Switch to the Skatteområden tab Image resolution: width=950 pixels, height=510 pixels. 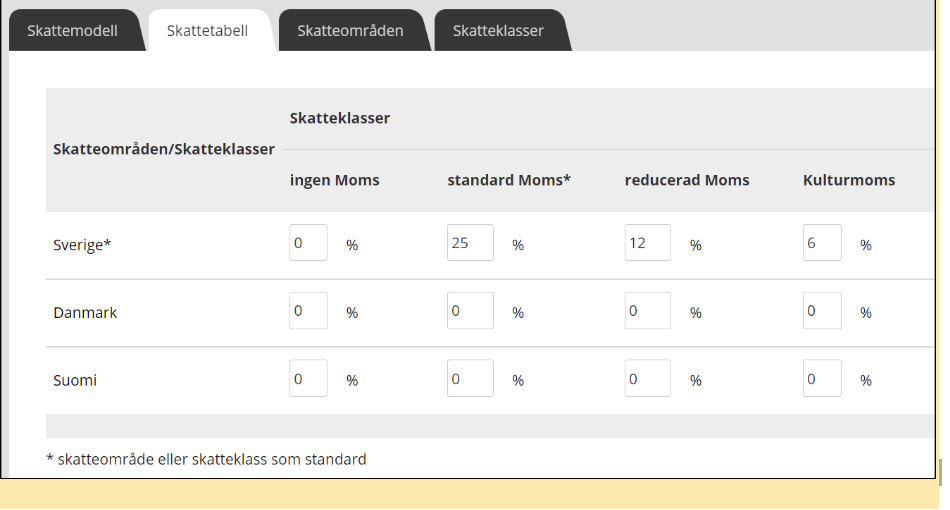click(x=350, y=30)
